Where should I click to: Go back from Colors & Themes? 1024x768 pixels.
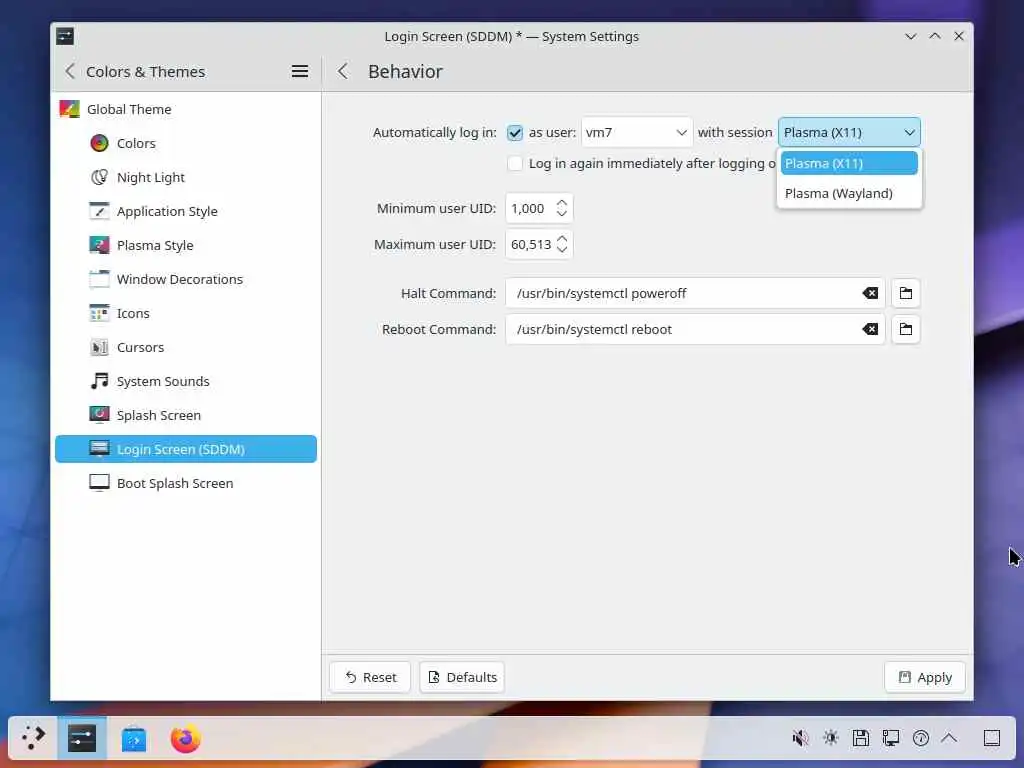[70, 71]
